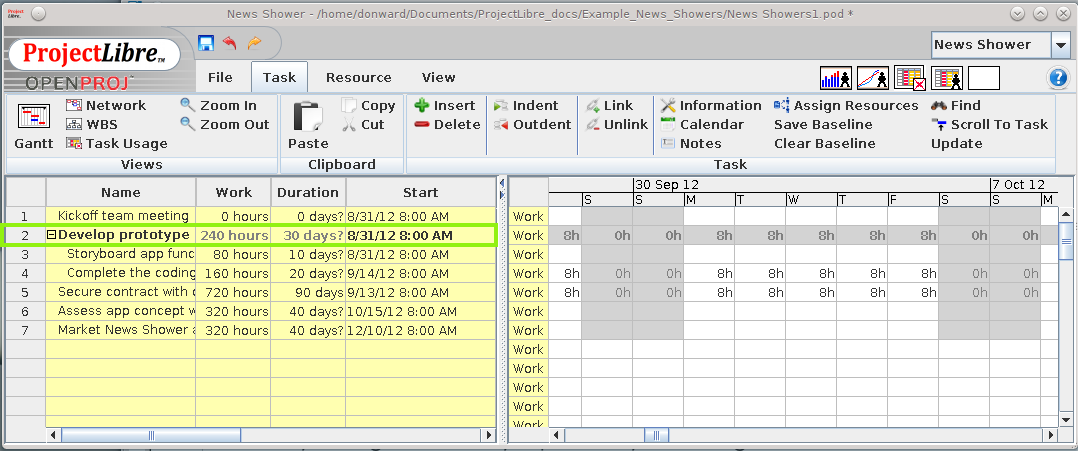Viewport: 1078px width, 451px height.
Task: Click the Update button
Action: point(956,144)
